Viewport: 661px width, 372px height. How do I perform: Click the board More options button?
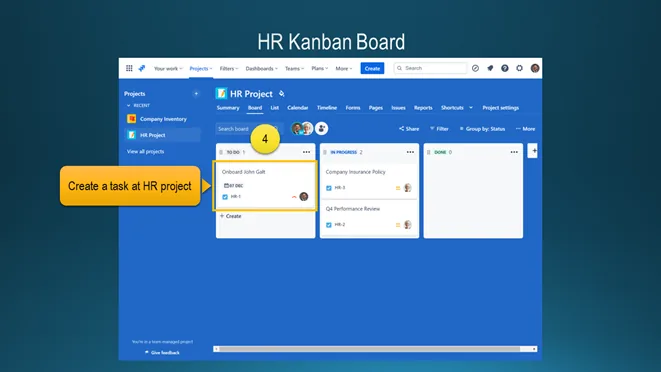tap(525, 129)
